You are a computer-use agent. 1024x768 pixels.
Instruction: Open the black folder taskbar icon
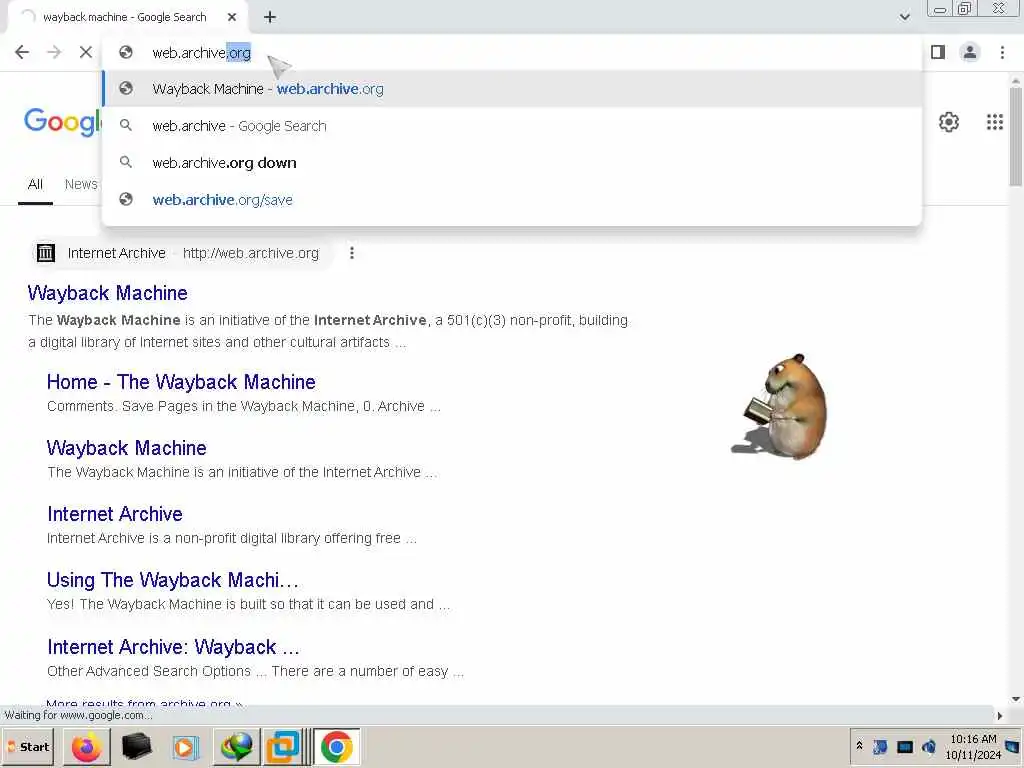coord(136,747)
